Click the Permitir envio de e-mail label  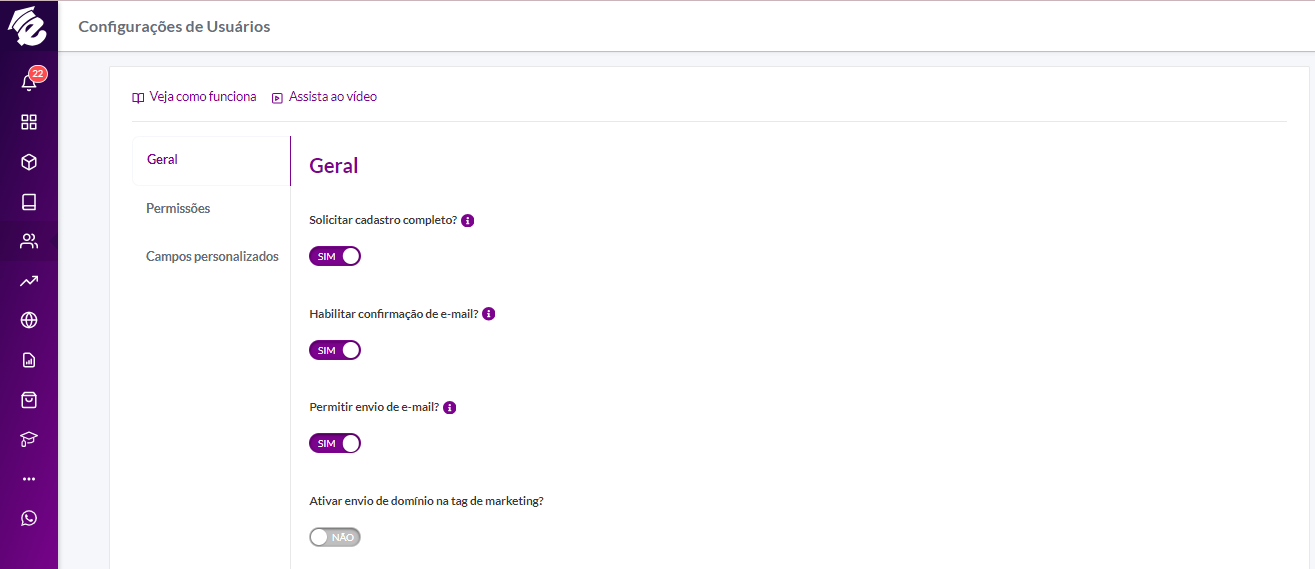pos(374,407)
